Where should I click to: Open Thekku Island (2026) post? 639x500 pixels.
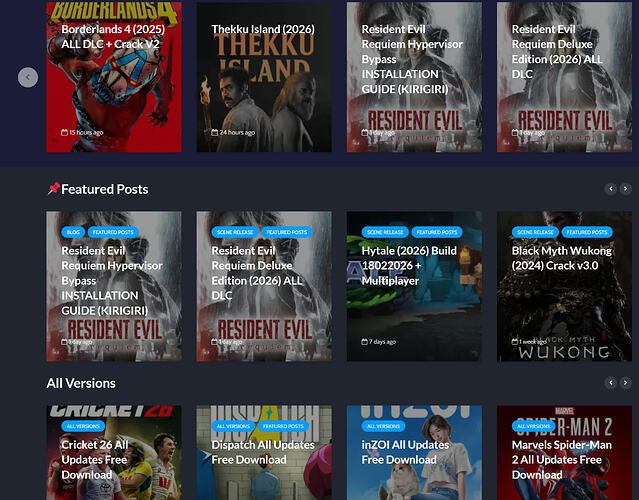263,29
